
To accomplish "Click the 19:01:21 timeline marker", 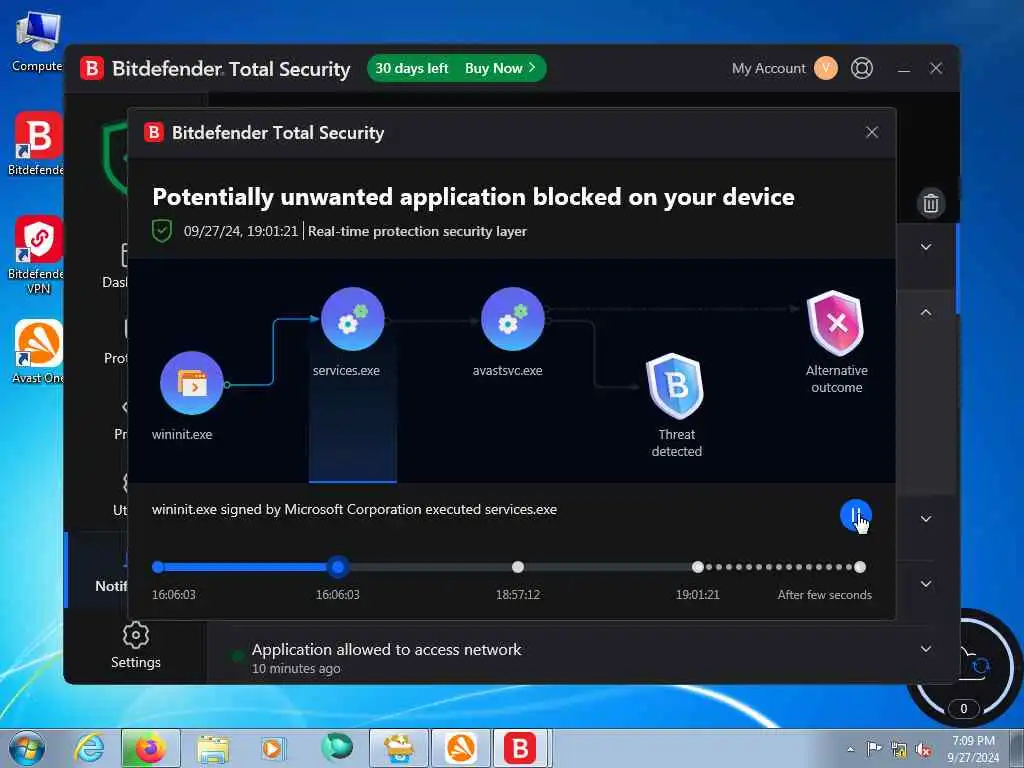I will pyautogui.click(x=697, y=567).
